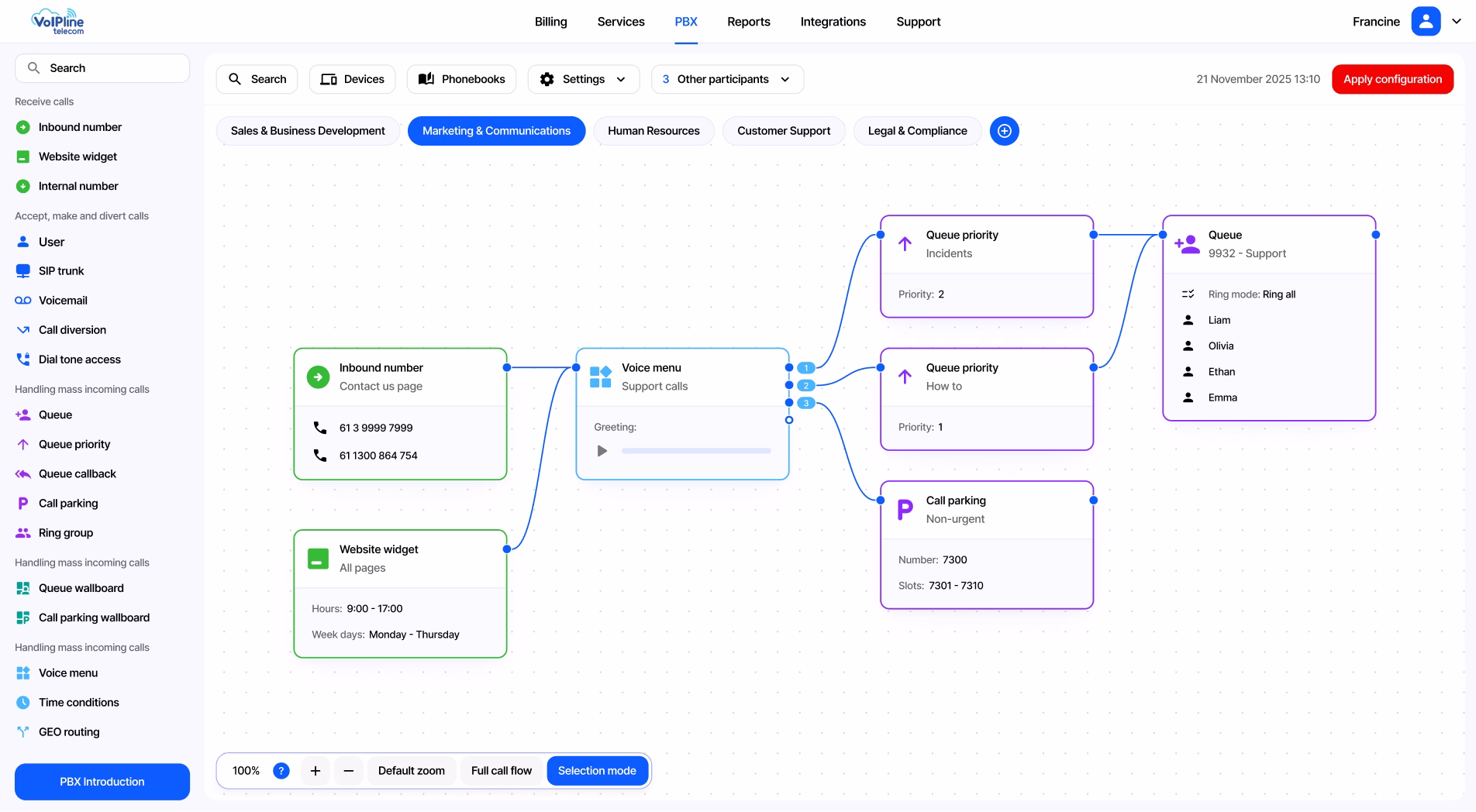
Task: Select Dial tone access icon
Action: coord(23,360)
